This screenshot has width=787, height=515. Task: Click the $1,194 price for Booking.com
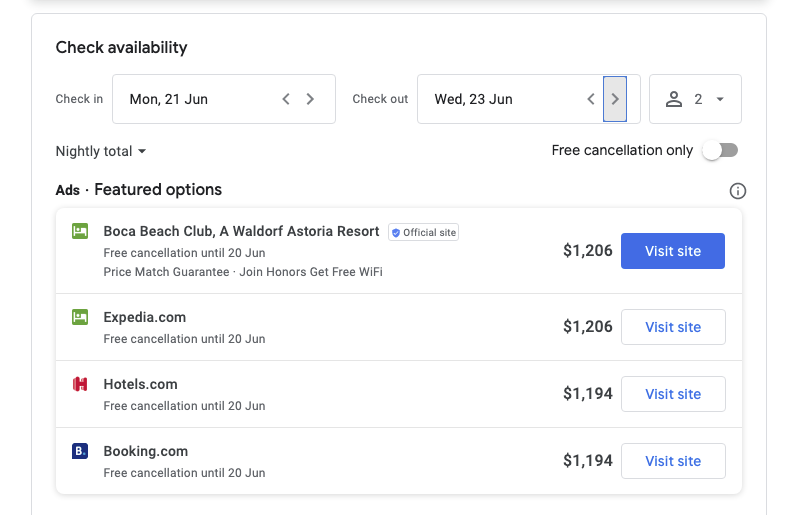click(588, 461)
